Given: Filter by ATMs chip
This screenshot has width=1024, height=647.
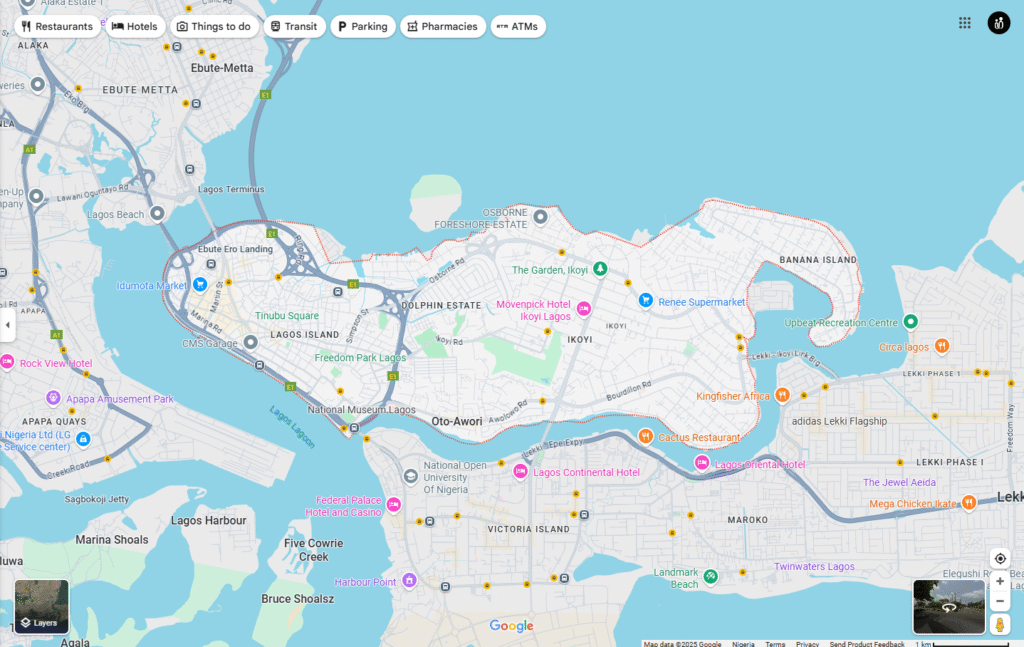Looking at the screenshot, I should 518,27.
